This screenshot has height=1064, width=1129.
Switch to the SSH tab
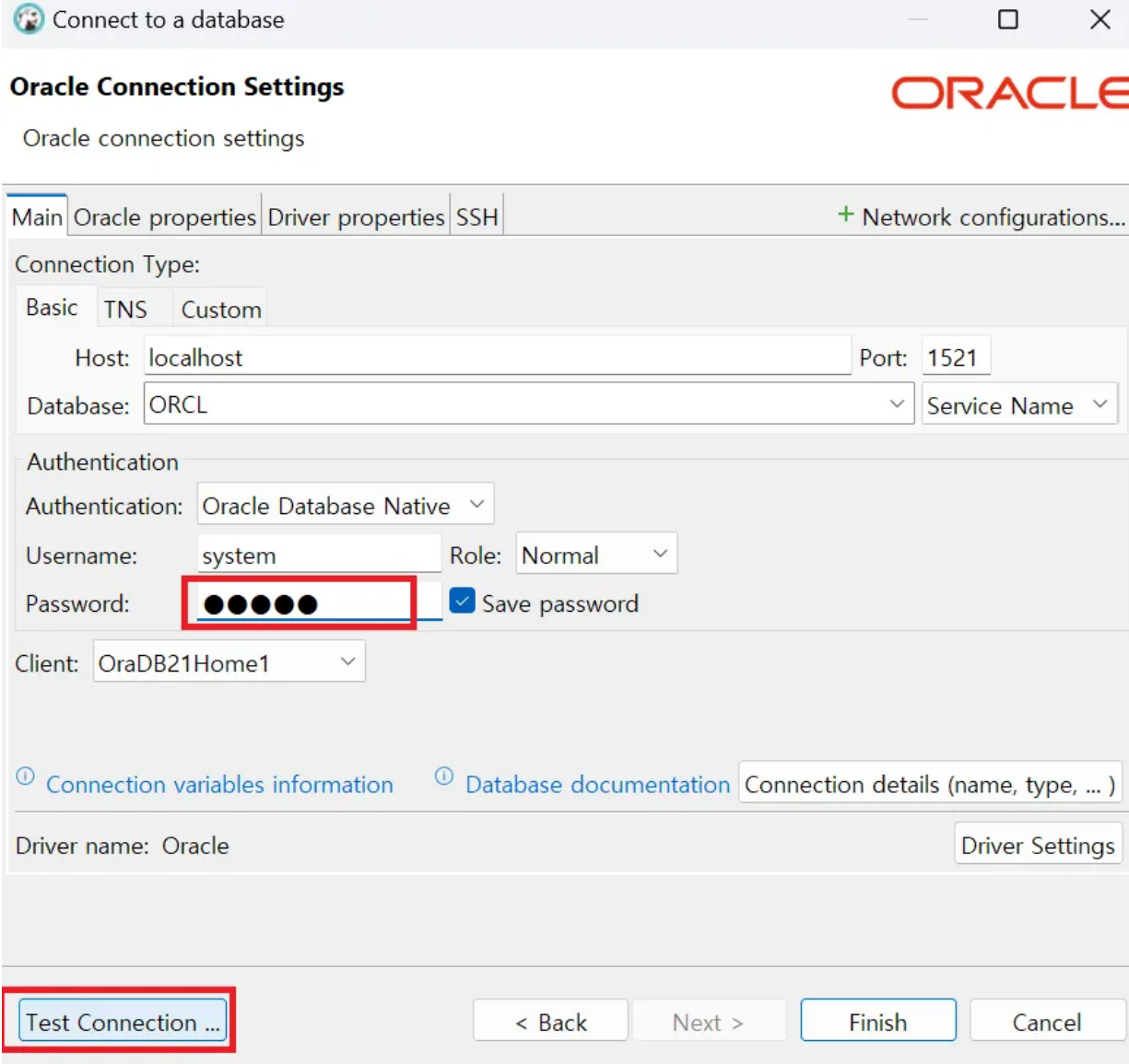point(476,217)
